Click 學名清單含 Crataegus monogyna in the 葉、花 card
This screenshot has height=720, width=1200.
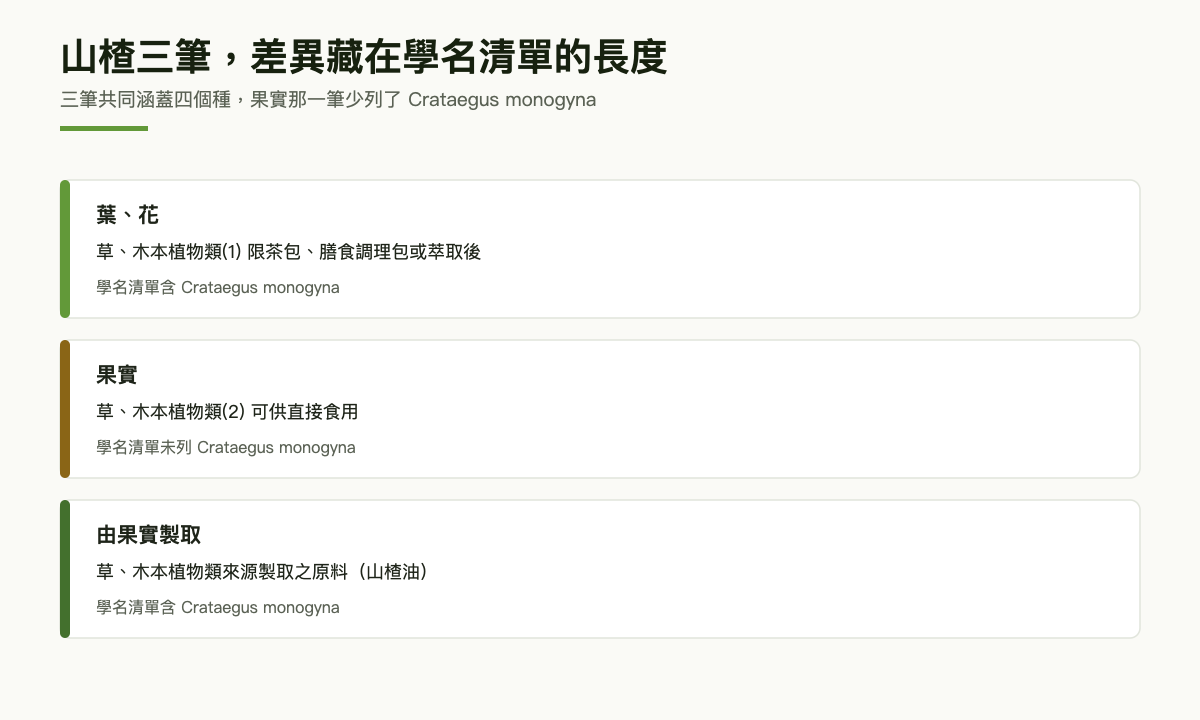(x=218, y=288)
